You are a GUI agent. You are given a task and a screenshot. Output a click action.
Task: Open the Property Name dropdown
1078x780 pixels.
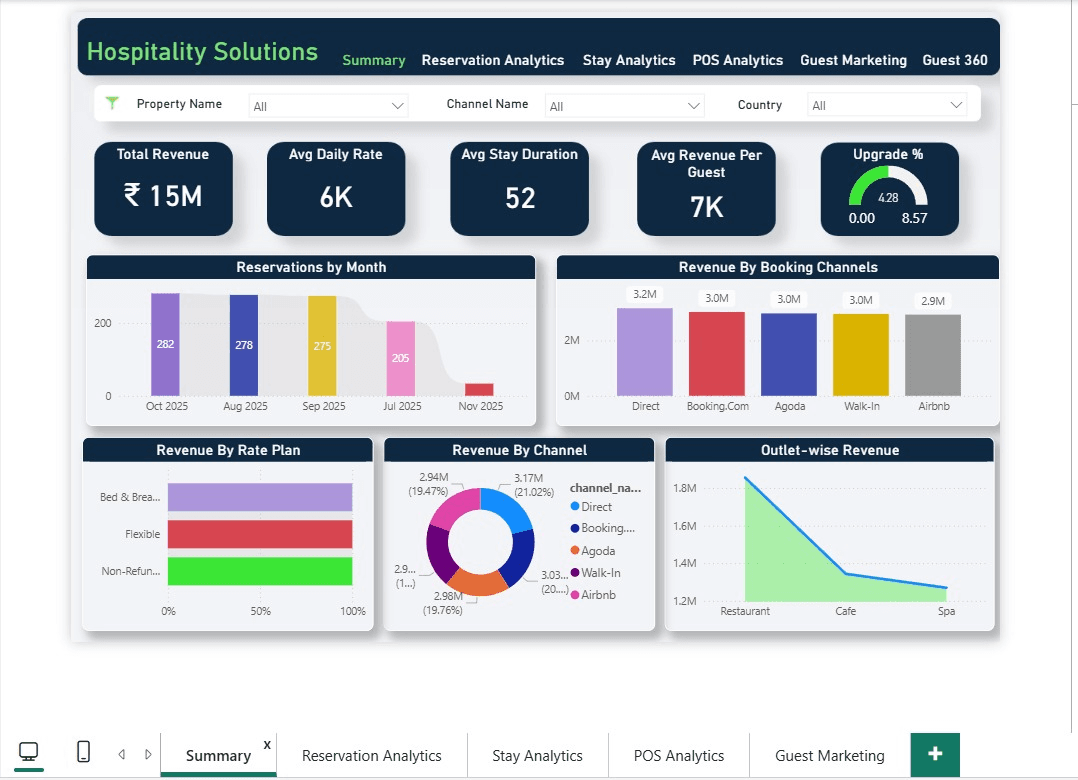click(x=328, y=105)
